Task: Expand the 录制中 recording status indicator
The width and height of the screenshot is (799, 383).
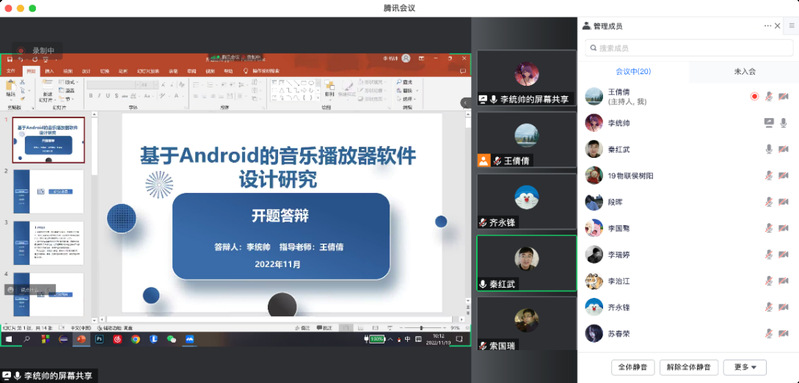Action: [37, 50]
